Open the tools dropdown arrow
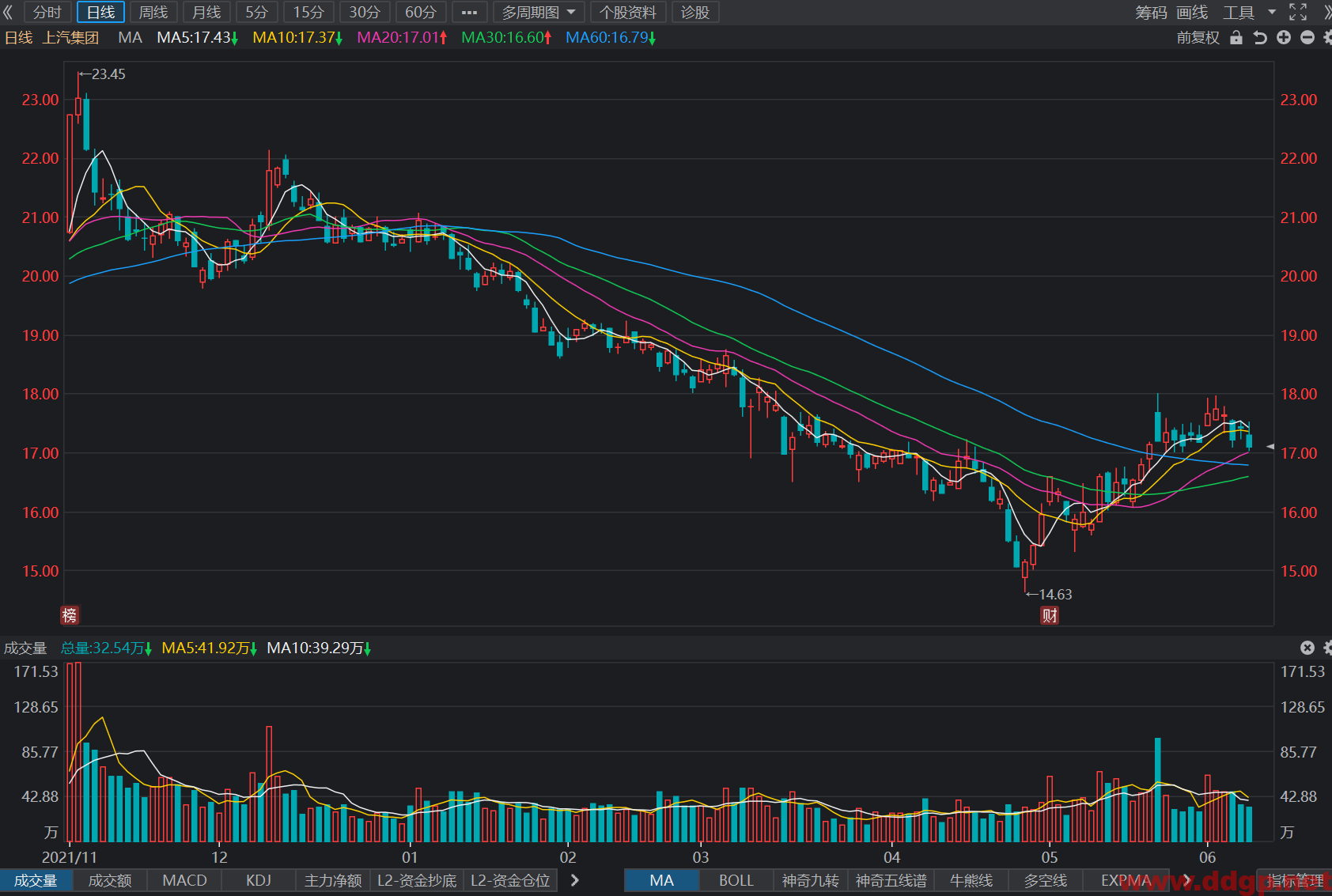The width and height of the screenshot is (1332, 896). pos(1272,12)
